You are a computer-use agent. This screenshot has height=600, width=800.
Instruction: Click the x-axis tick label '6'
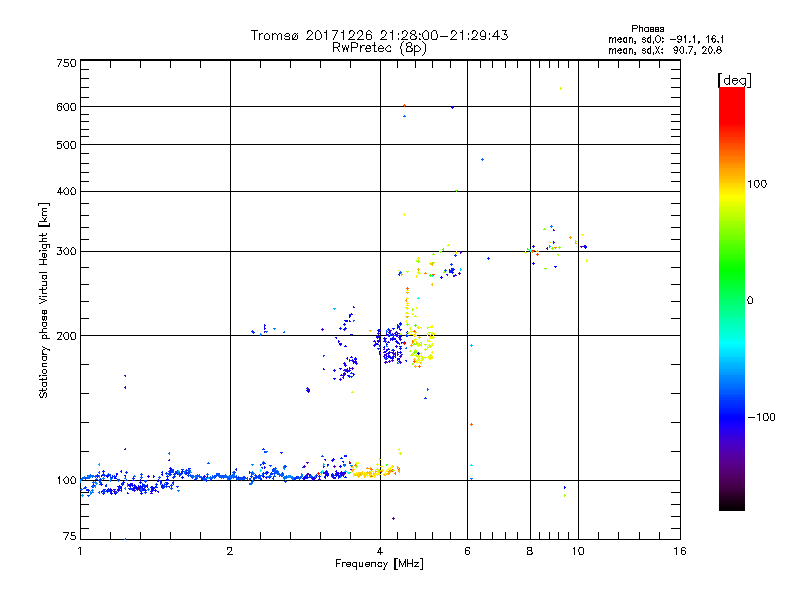[467, 551]
